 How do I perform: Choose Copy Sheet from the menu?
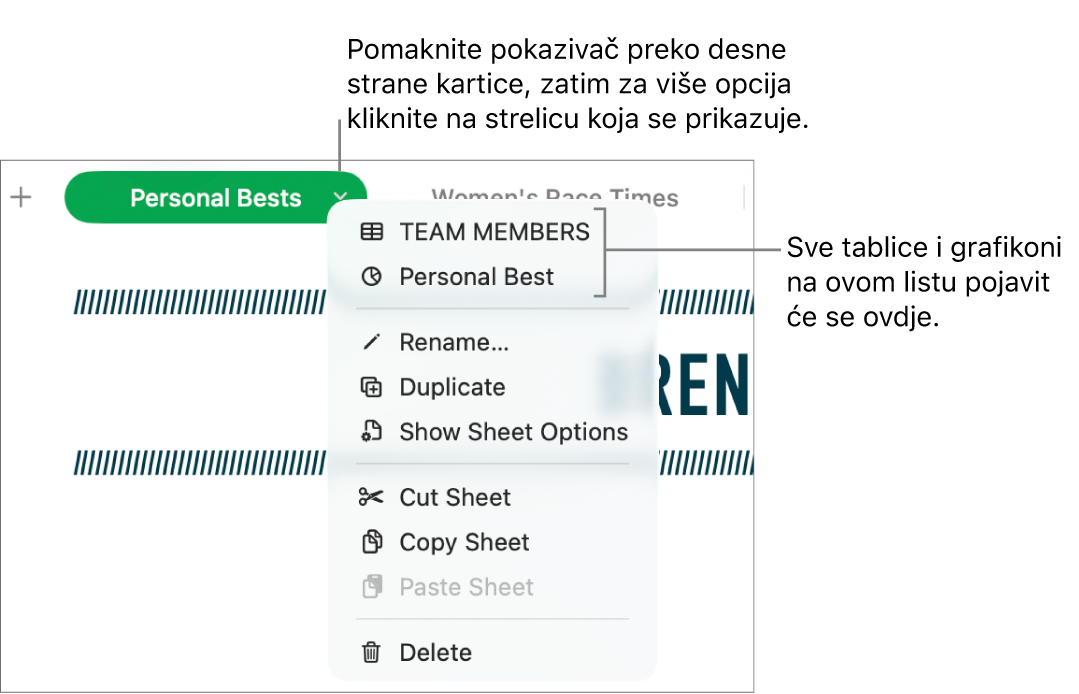[463, 542]
